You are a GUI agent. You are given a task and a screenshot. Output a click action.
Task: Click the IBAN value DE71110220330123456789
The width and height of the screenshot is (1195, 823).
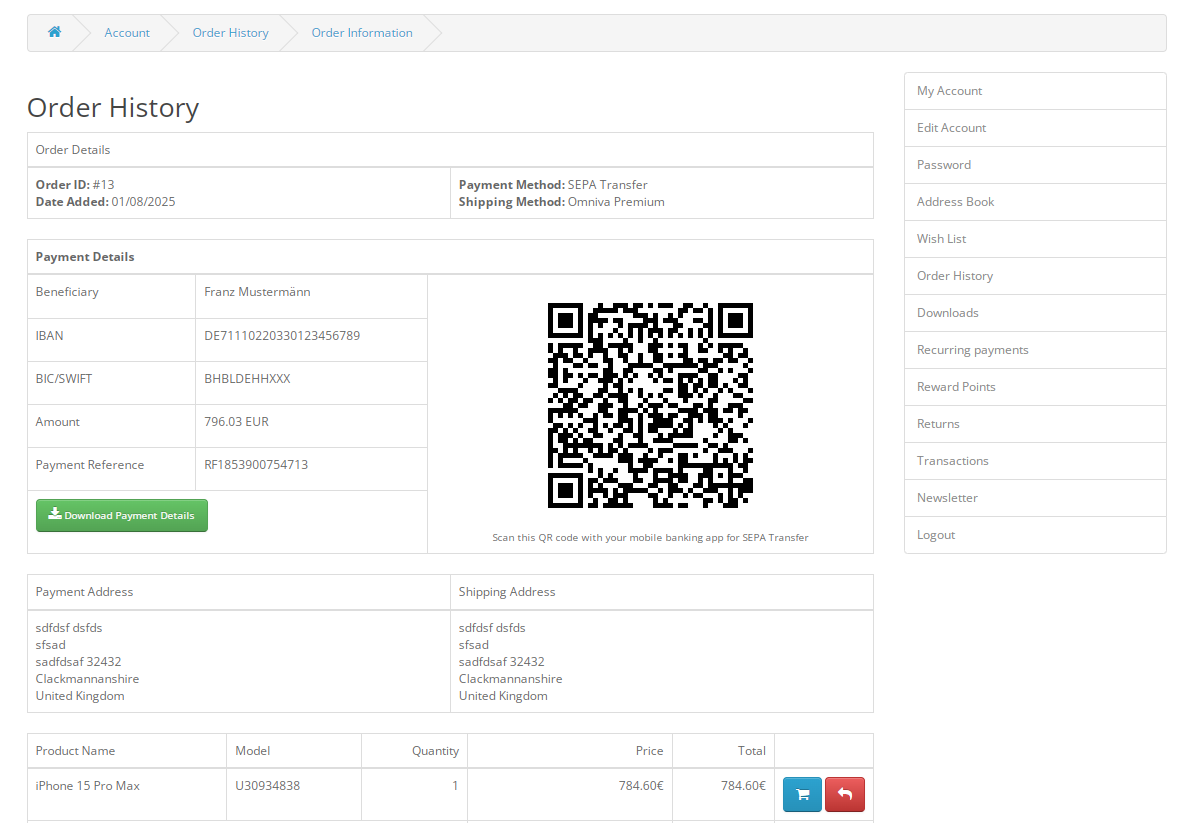282,335
